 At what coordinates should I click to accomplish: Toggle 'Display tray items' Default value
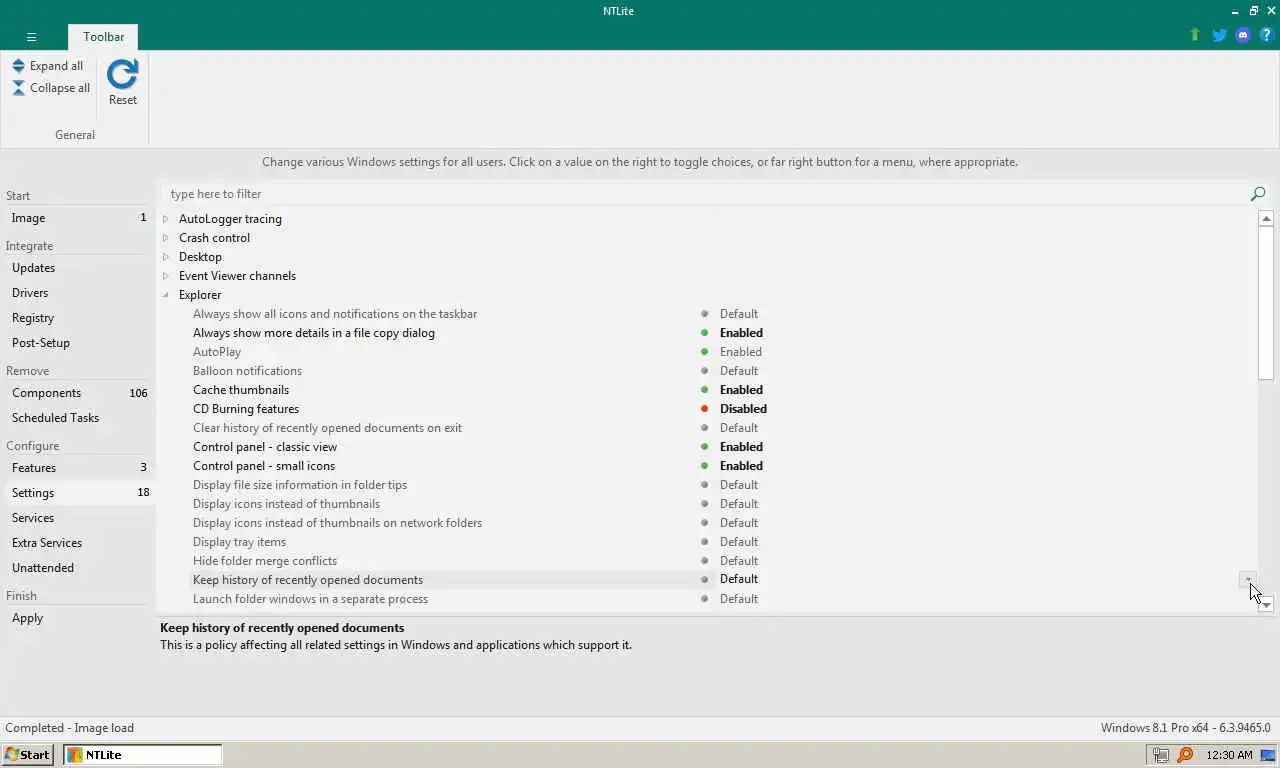point(739,542)
